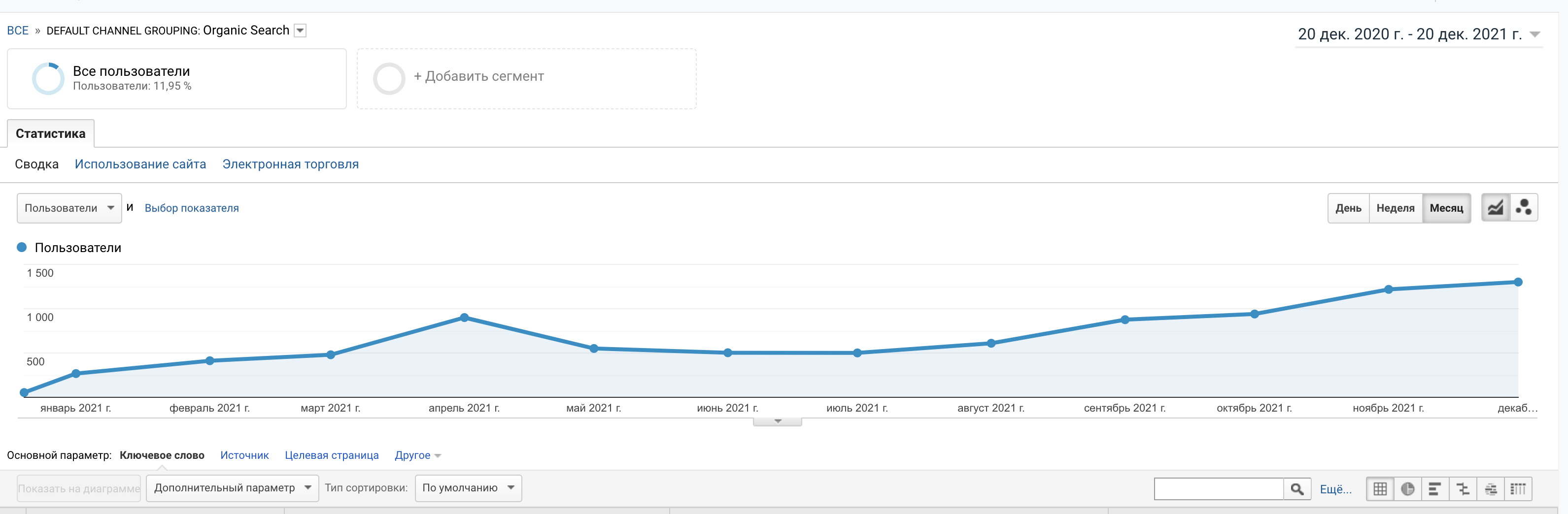Click the сентябрь 2021 data point

click(1125, 320)
